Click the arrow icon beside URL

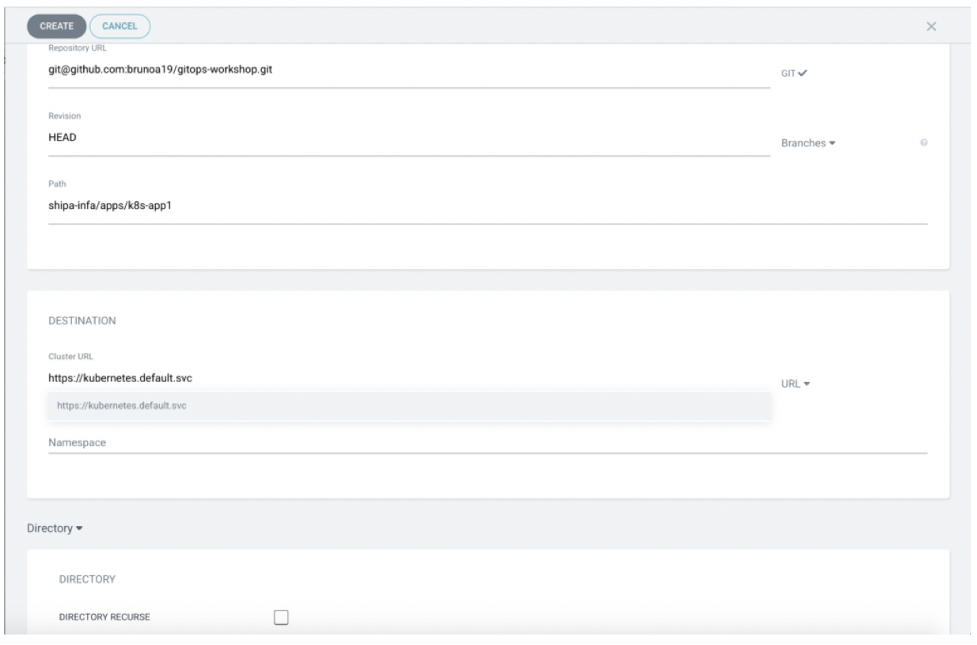tap(806, 383)
